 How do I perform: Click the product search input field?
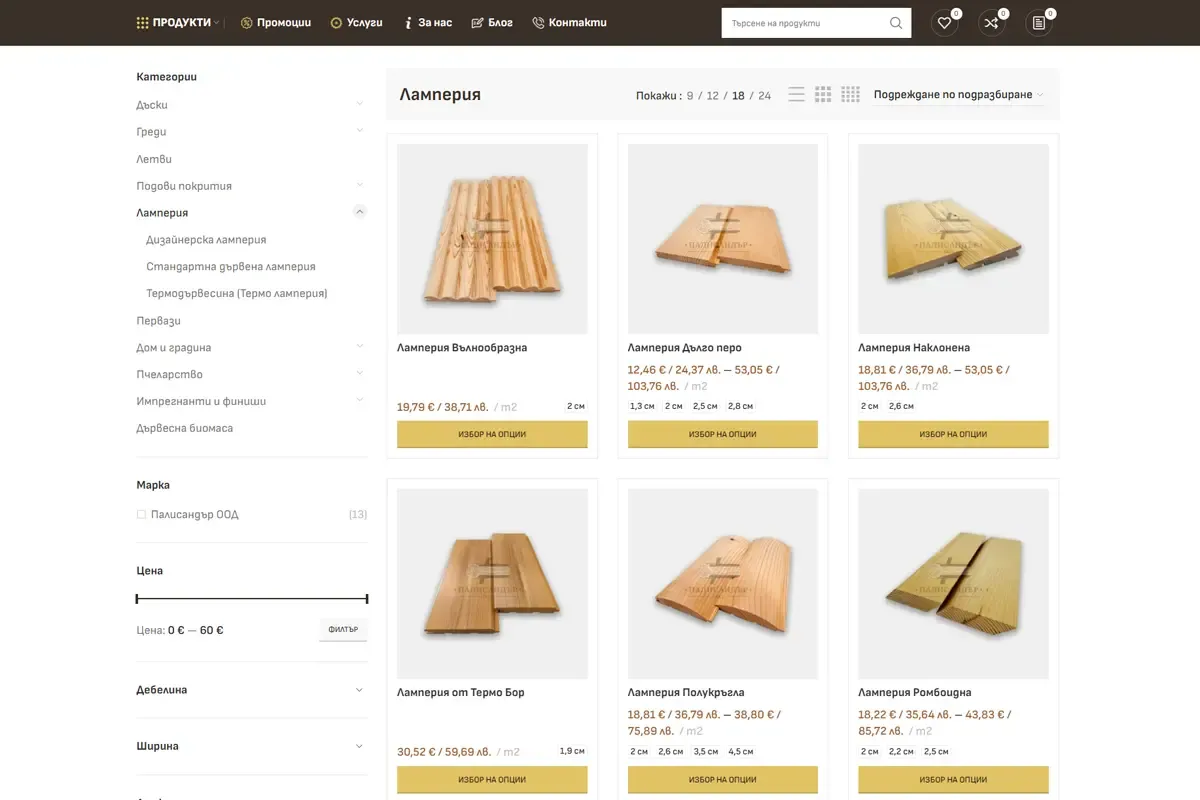[x=803, y=23]
